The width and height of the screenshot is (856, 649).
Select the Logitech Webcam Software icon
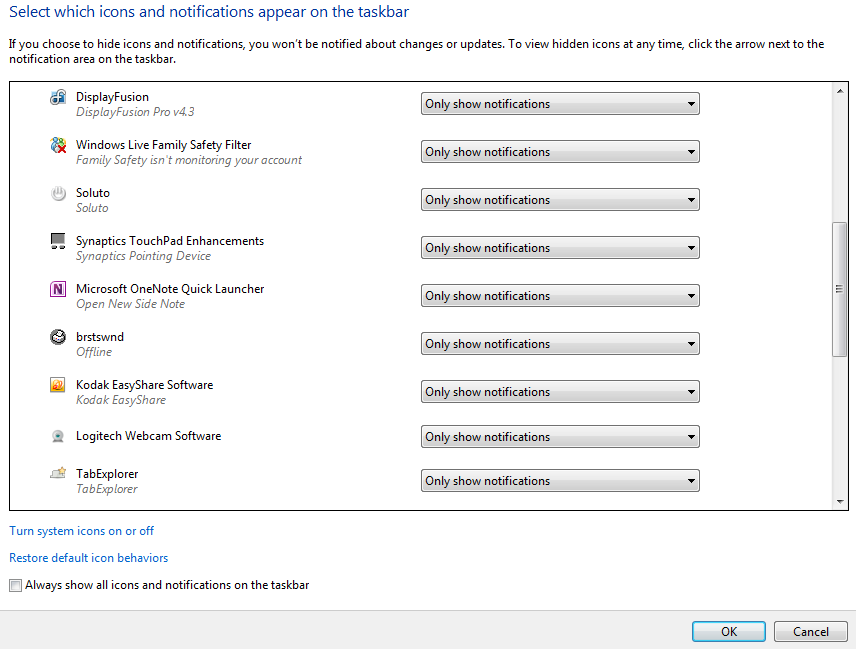[x=58, y=436]
